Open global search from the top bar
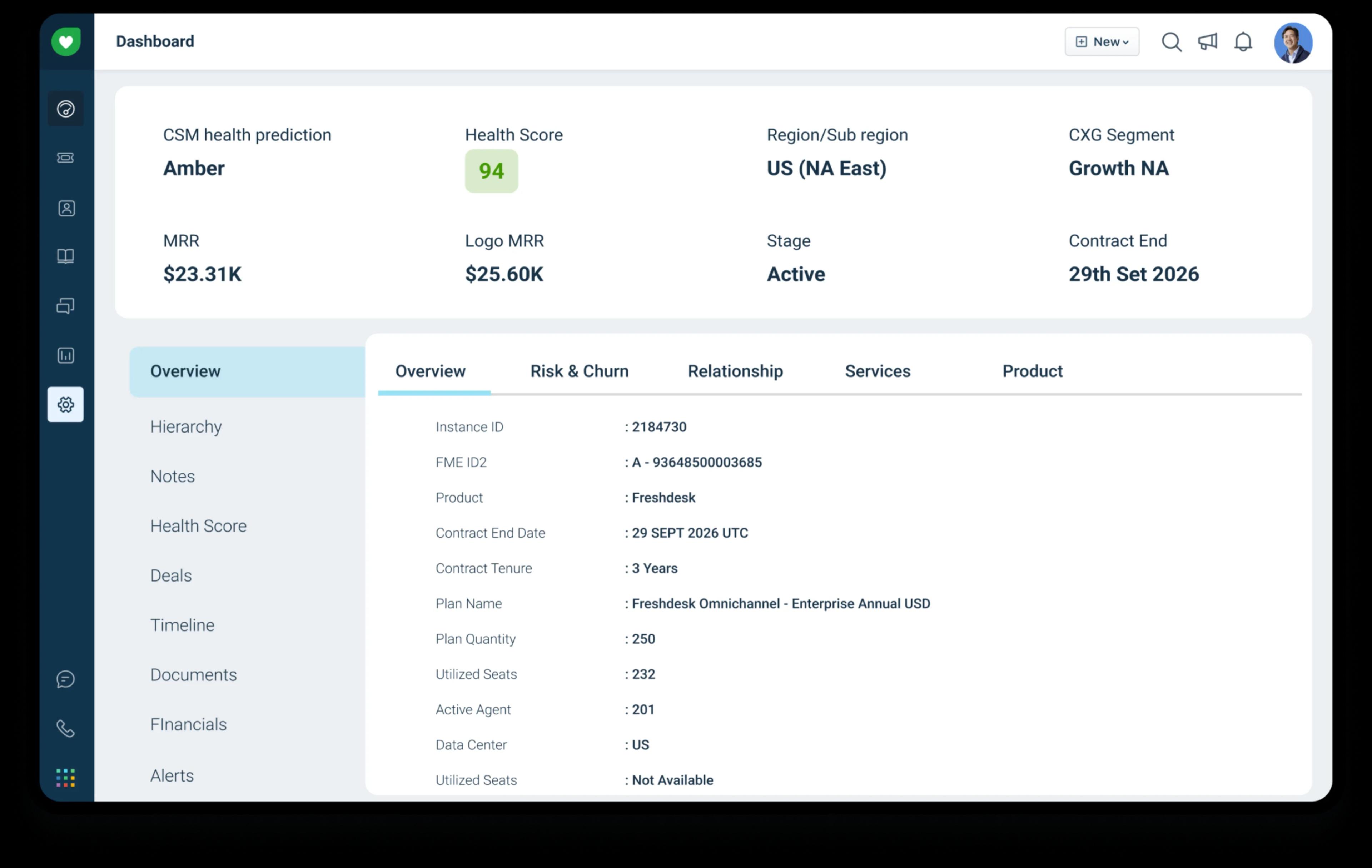This screenshot has width=1372, height=868. 1172,41
